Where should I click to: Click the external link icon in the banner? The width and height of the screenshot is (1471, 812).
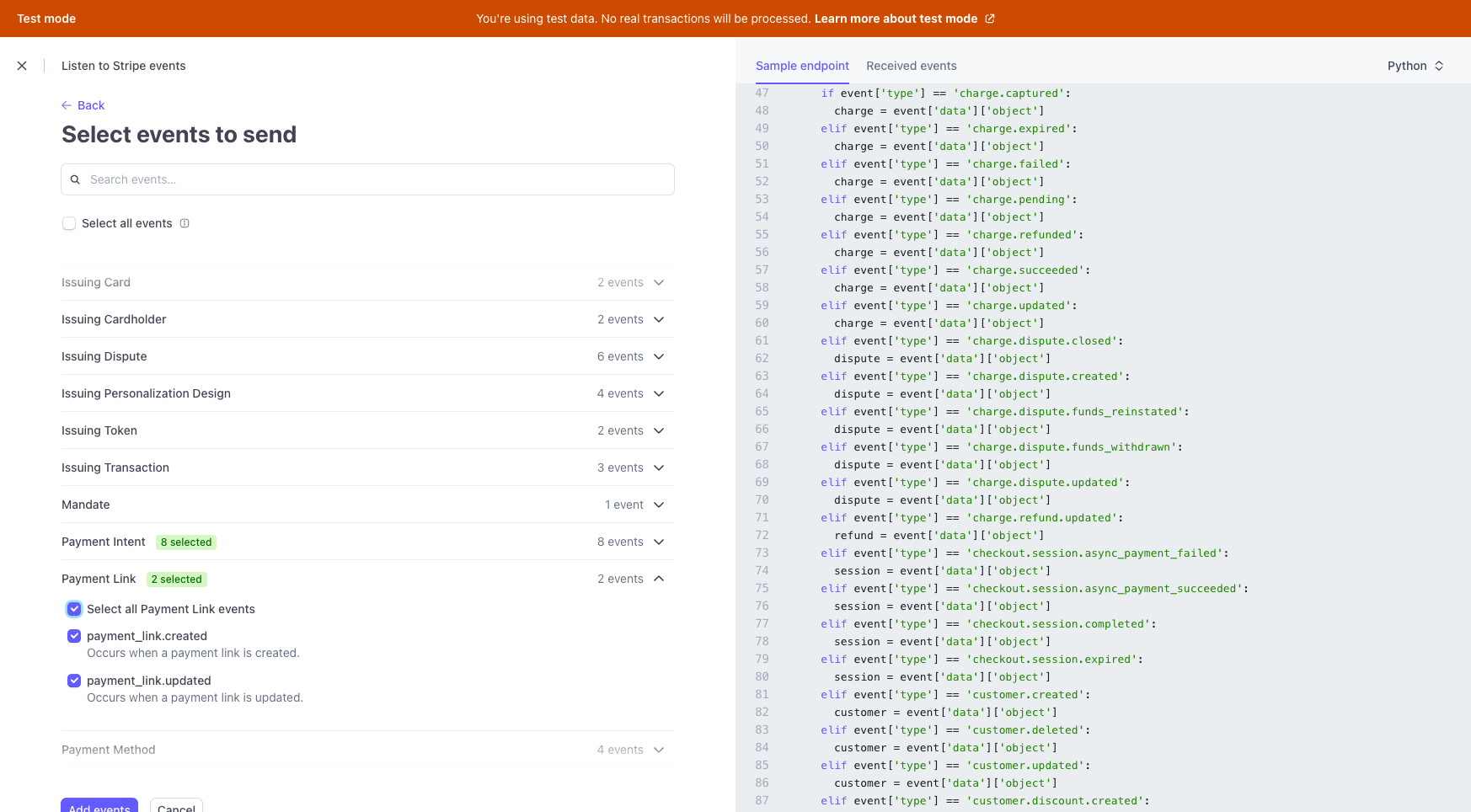click(990, 19)
